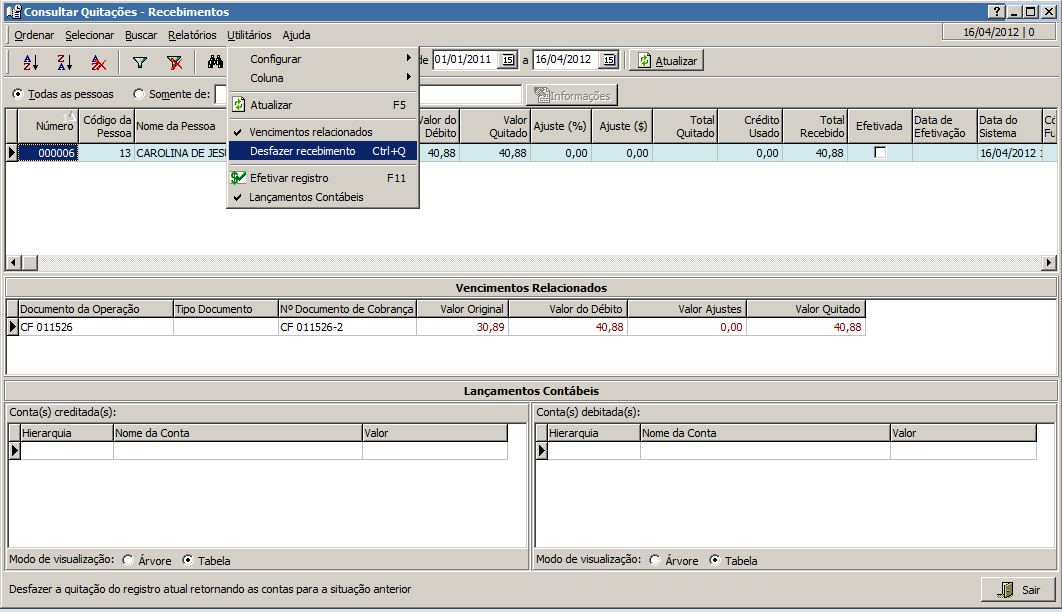This screenshot has height=612, width=1062.
Task: Click the Atualizar toolbar button
Action: pos(667,60)
